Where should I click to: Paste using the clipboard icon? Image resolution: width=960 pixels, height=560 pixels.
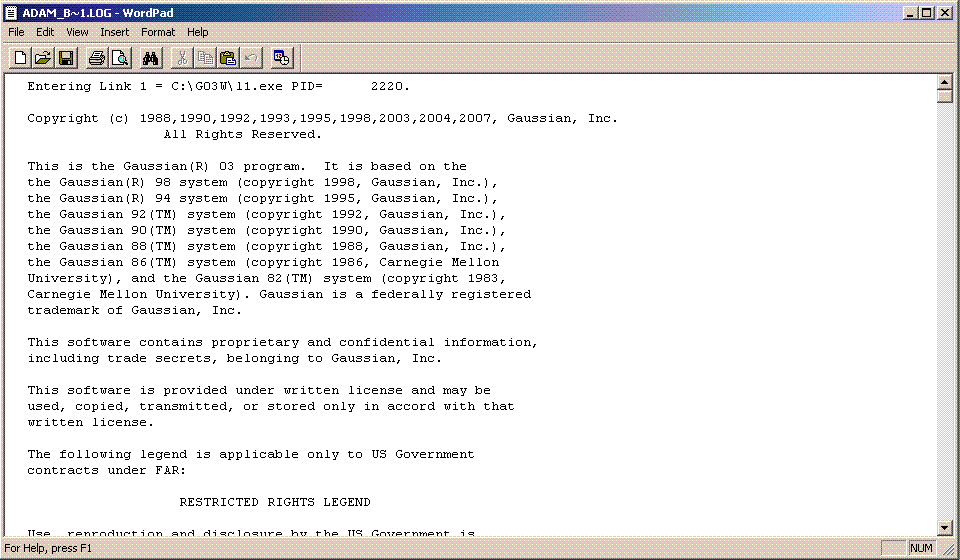point(228,58)
